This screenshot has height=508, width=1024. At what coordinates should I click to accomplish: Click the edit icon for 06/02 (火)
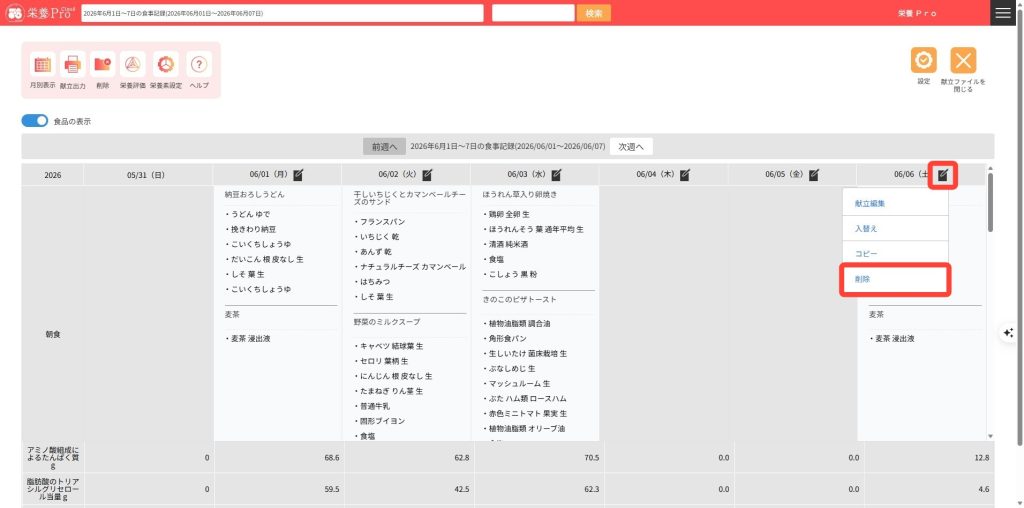[x=427, y=174]
